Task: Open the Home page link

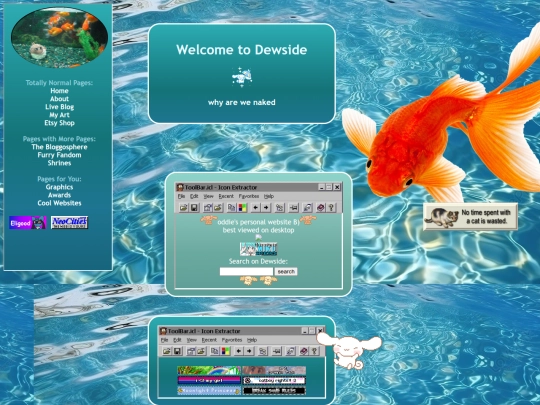Action: tap(59, 91)
